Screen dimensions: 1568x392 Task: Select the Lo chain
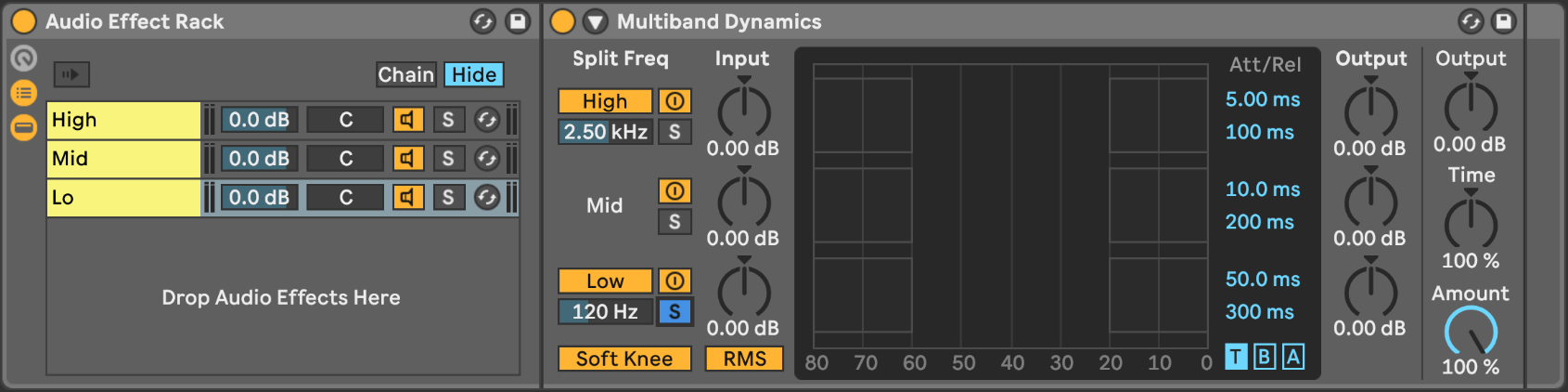(x=123, y=198)
